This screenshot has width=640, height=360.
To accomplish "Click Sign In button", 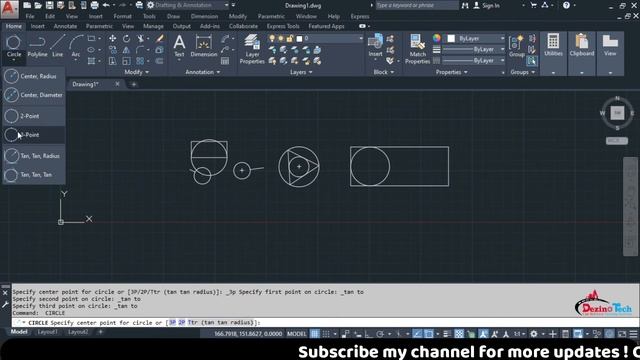I will click(487, 5).
